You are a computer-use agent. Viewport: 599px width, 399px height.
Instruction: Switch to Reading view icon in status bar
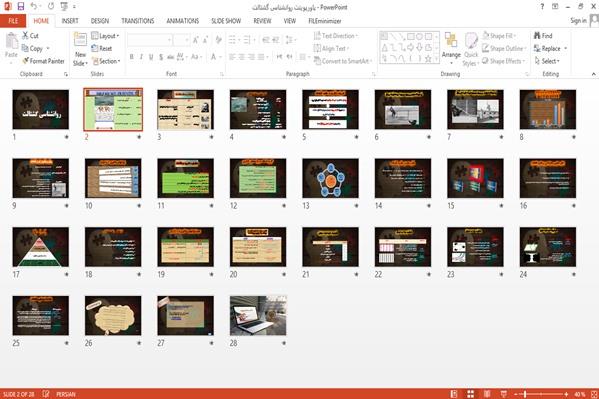click(x=487, y=394)
